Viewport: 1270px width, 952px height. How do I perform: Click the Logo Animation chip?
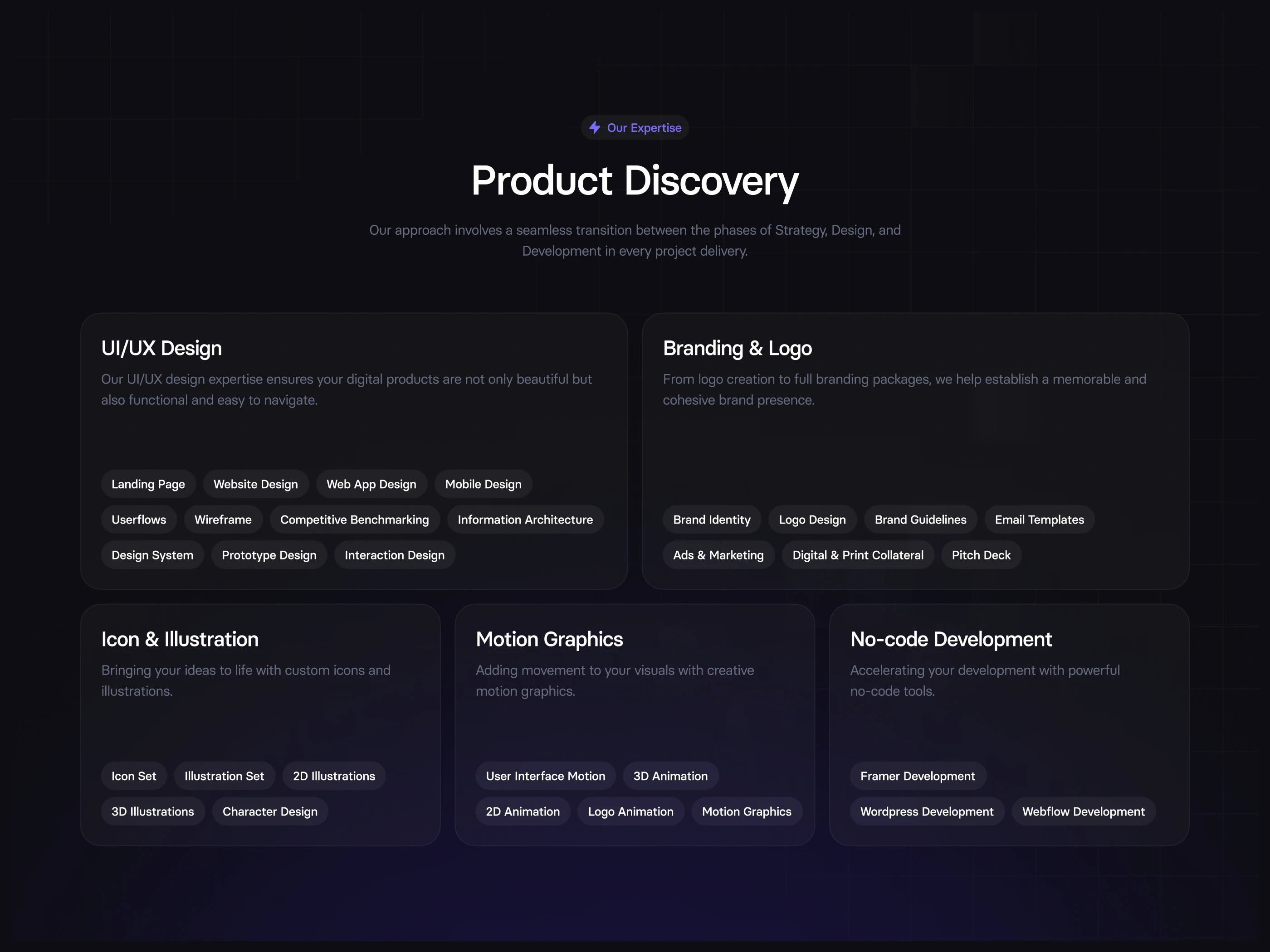tap(630, 811)
